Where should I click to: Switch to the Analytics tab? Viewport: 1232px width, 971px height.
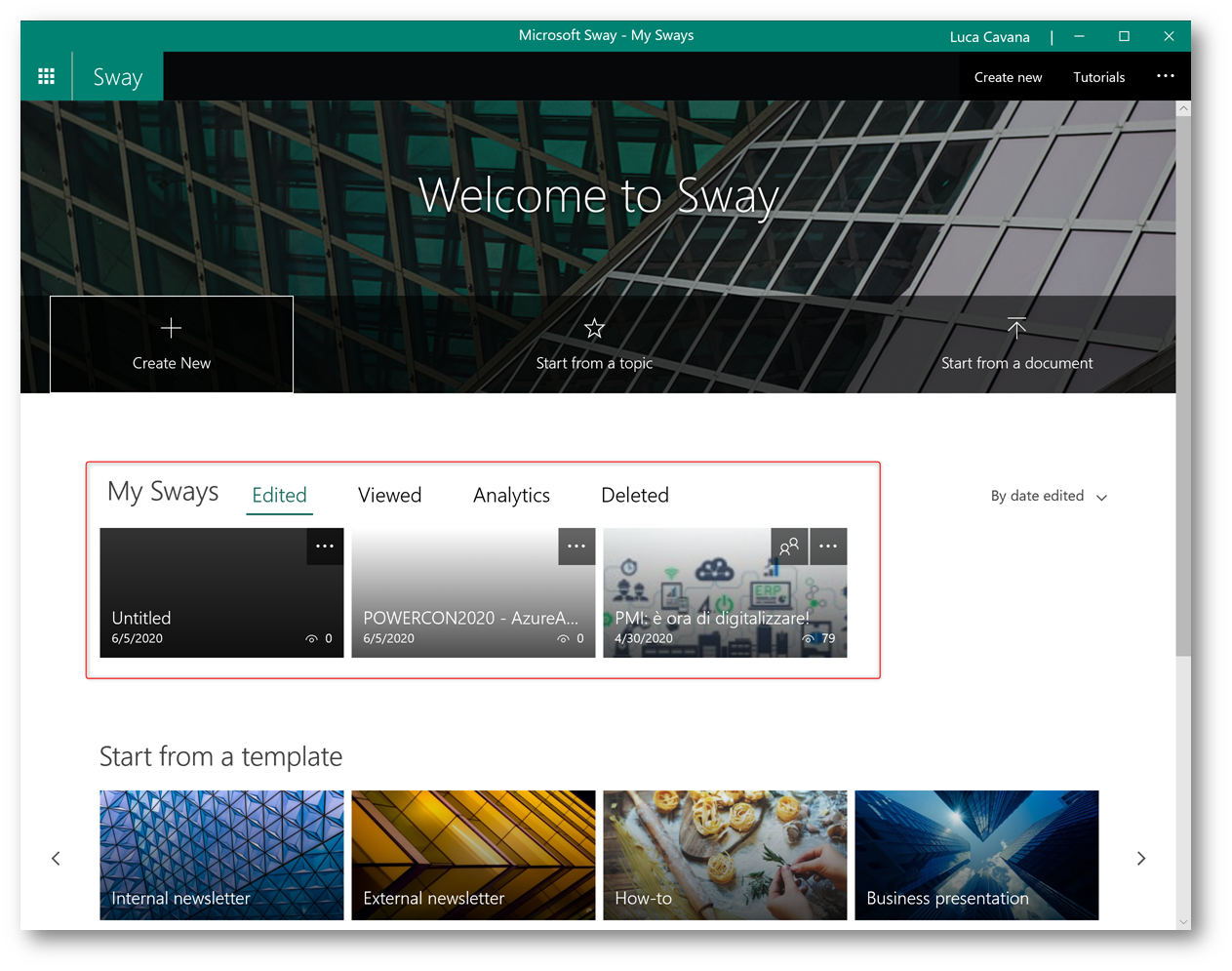511,496
